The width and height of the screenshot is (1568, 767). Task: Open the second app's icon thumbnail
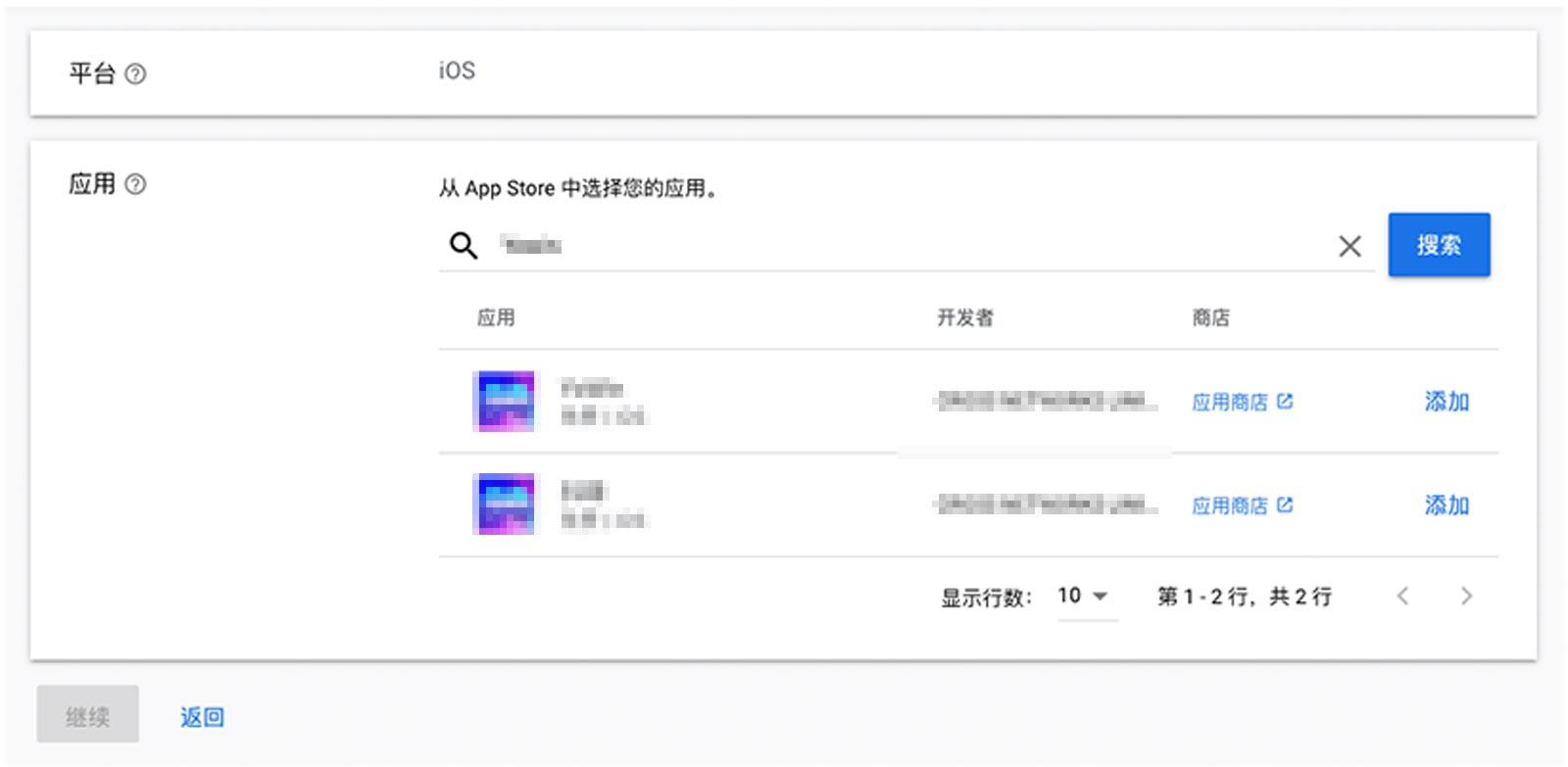click(x=505, y=504)
